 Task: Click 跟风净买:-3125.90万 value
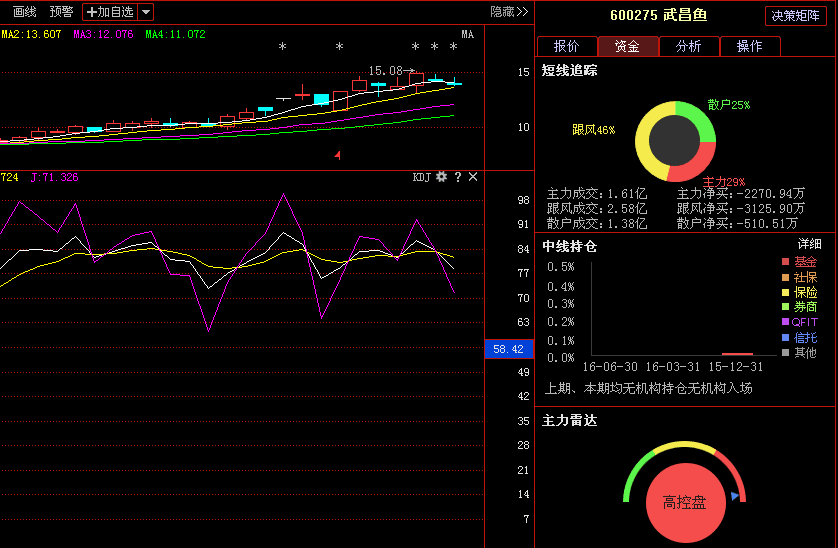click(x=741, y=209)
